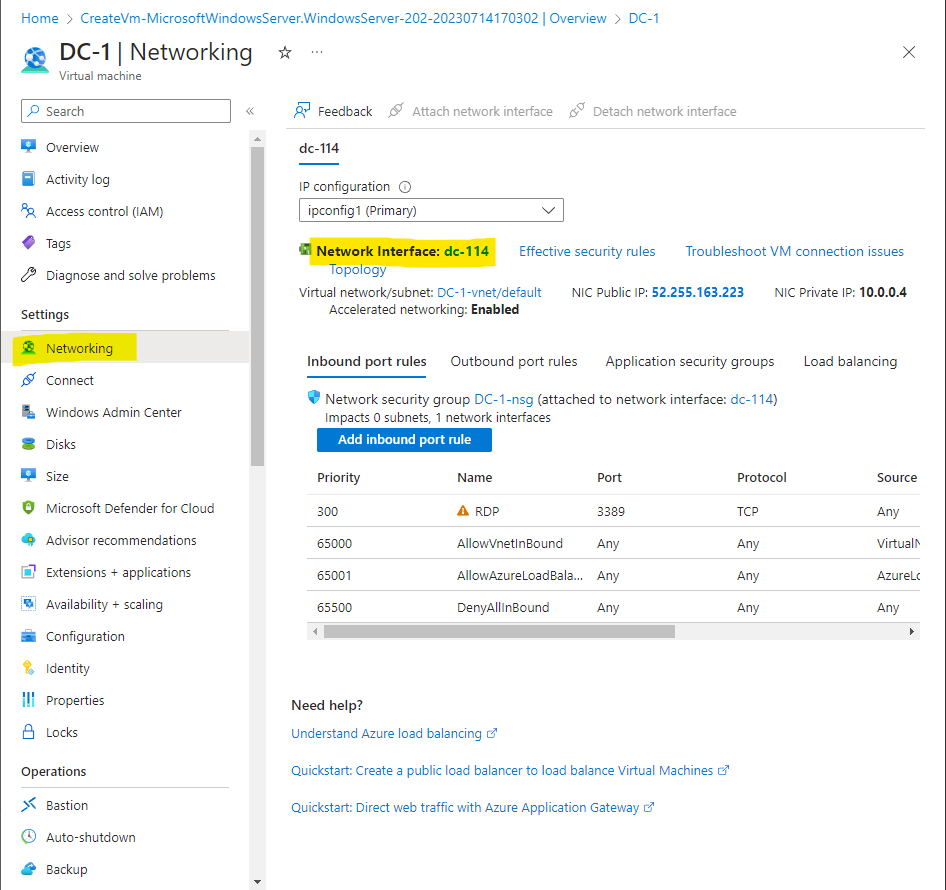Click the Access control (IAM) people icon
946x890 pixels.
[x=28, y=211]
